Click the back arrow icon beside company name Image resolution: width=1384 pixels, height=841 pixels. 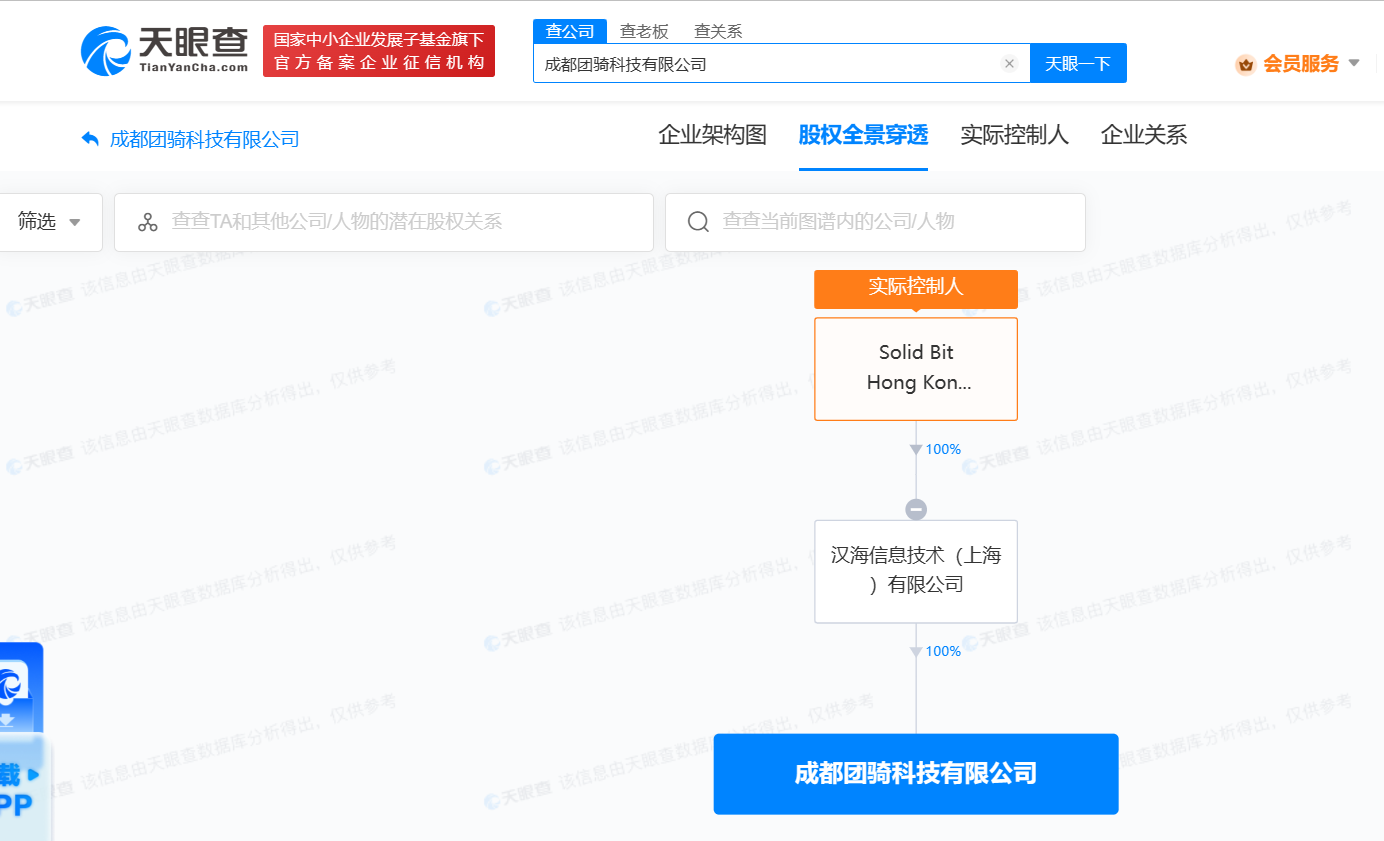point(90,139)
